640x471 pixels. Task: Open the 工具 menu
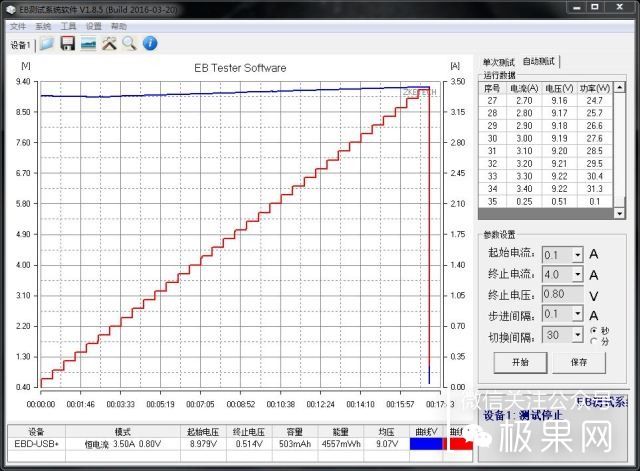click(x=69, y=27)
